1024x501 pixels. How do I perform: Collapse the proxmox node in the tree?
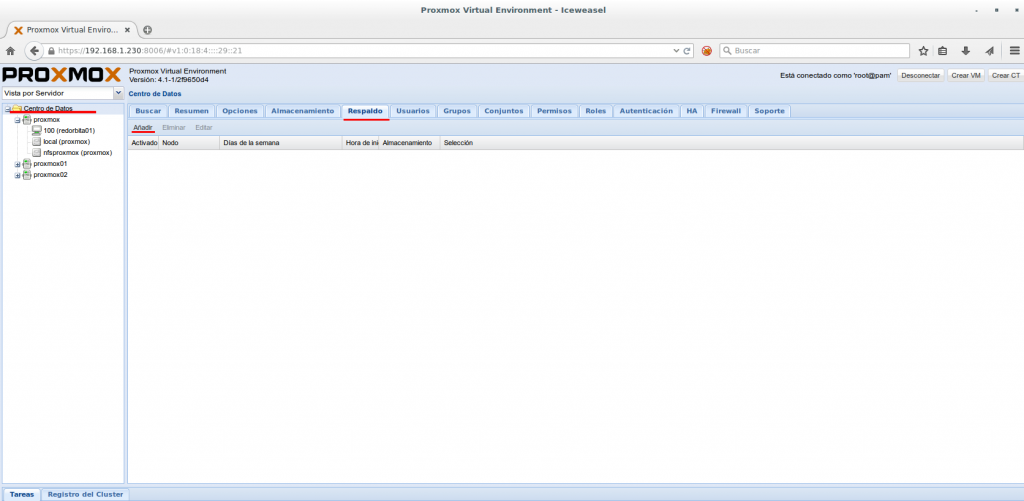tap(17, 119)
